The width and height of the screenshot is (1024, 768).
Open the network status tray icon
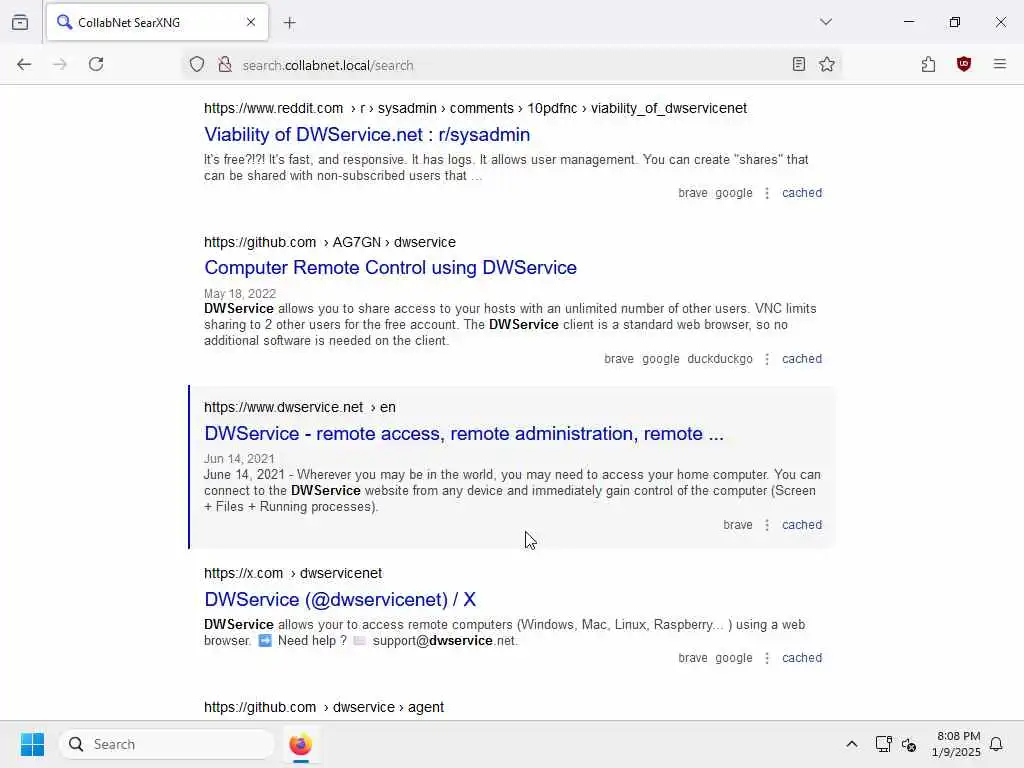tap(883, 744)
